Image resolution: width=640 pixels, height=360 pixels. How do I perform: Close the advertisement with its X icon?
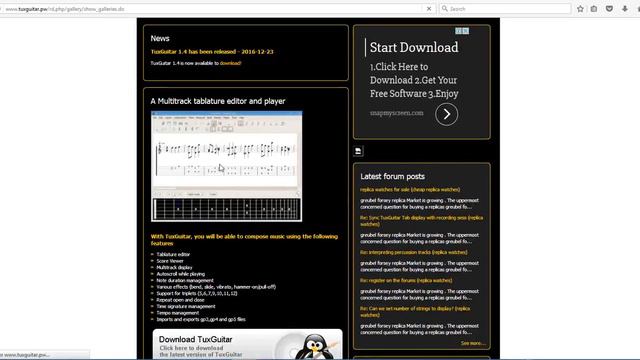[466, 31]
